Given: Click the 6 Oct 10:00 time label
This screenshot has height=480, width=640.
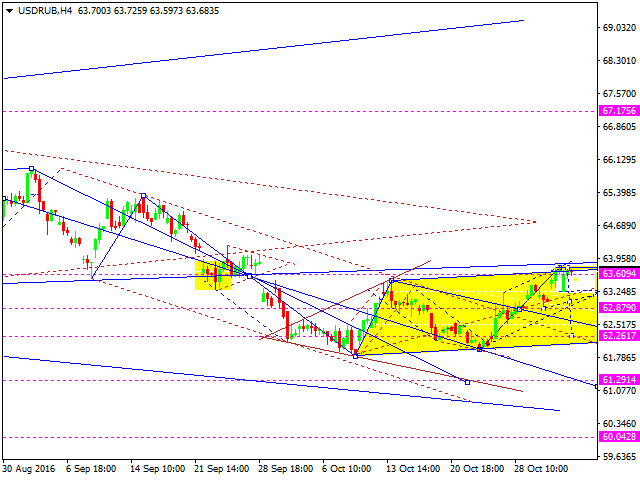Looking at the screenshot, I should click(347, 469).
